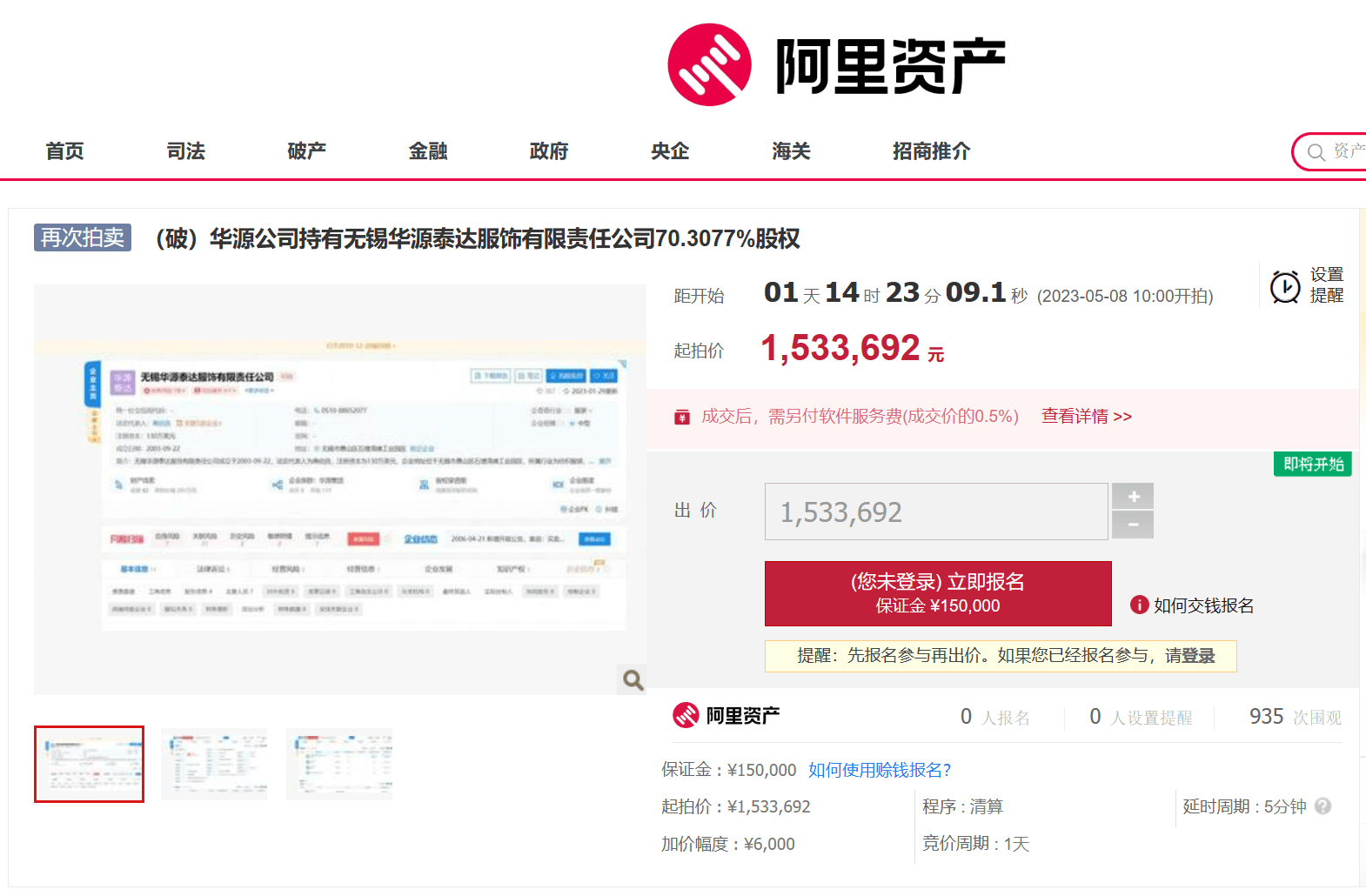Open the 首页 navigation tab

65,151
